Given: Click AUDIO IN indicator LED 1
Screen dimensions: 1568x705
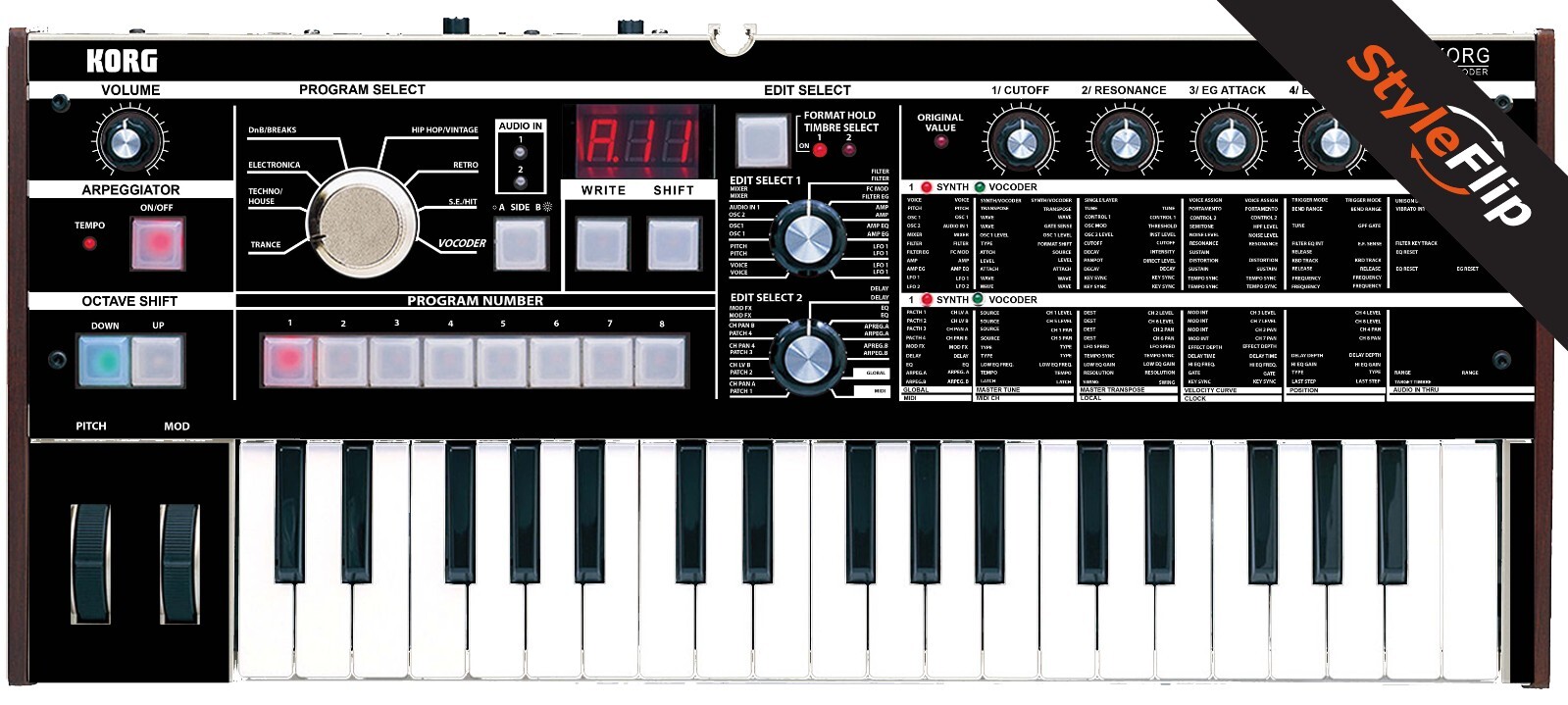Looking at the screenshot, I should point(521,151).
